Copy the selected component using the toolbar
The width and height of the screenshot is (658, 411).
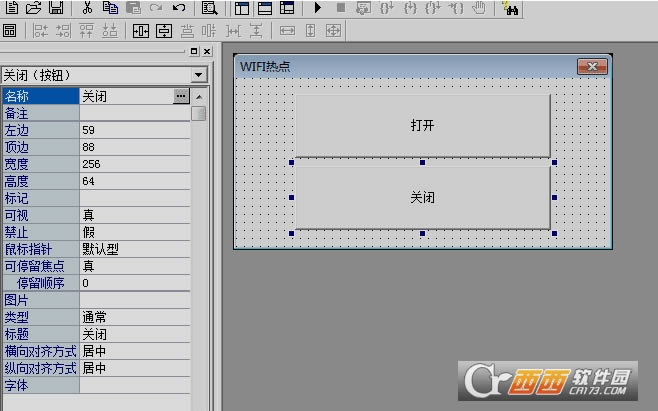pyautogui.click(x=110, y=7)
